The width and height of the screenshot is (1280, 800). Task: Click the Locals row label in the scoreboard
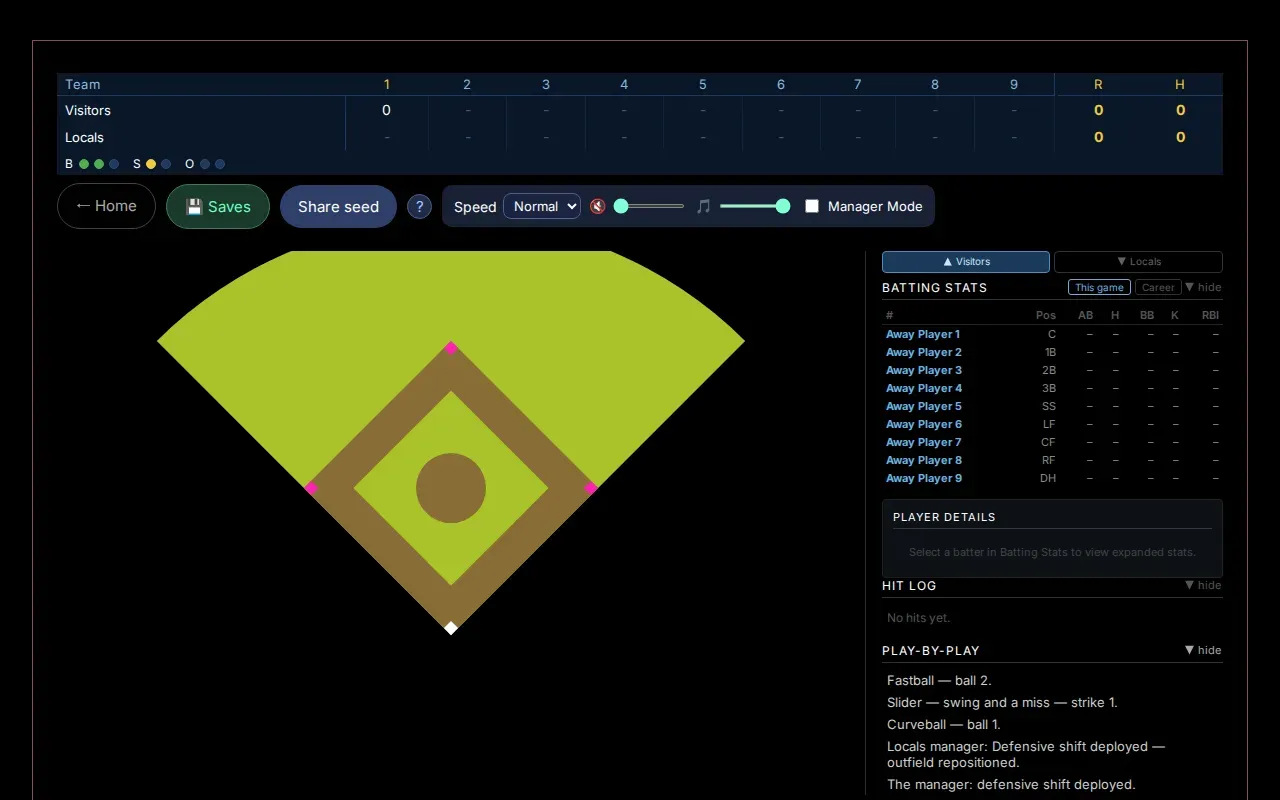point(84,137)
